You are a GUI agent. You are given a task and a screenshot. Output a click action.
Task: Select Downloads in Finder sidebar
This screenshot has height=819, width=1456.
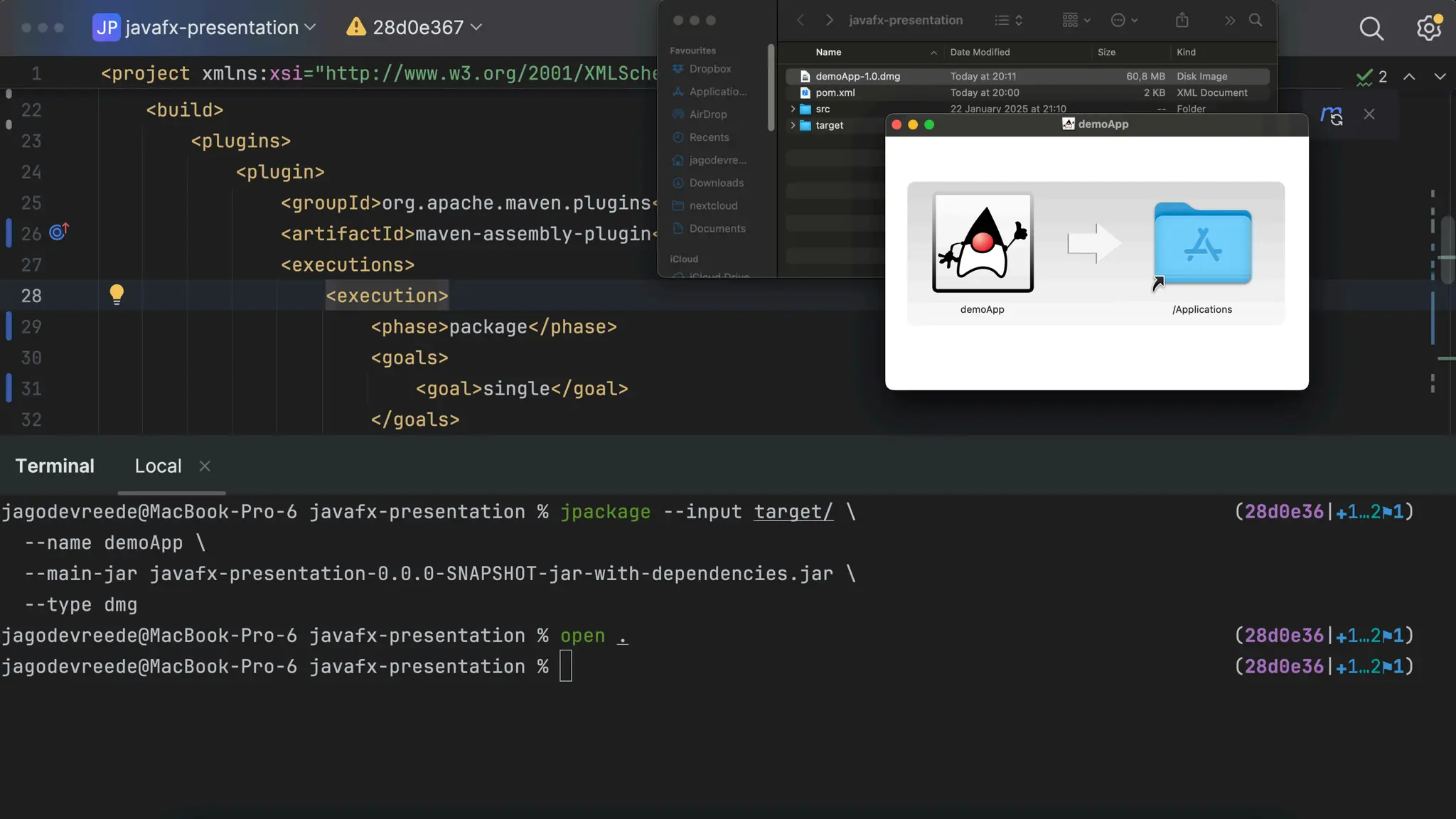tap(716, 183)
